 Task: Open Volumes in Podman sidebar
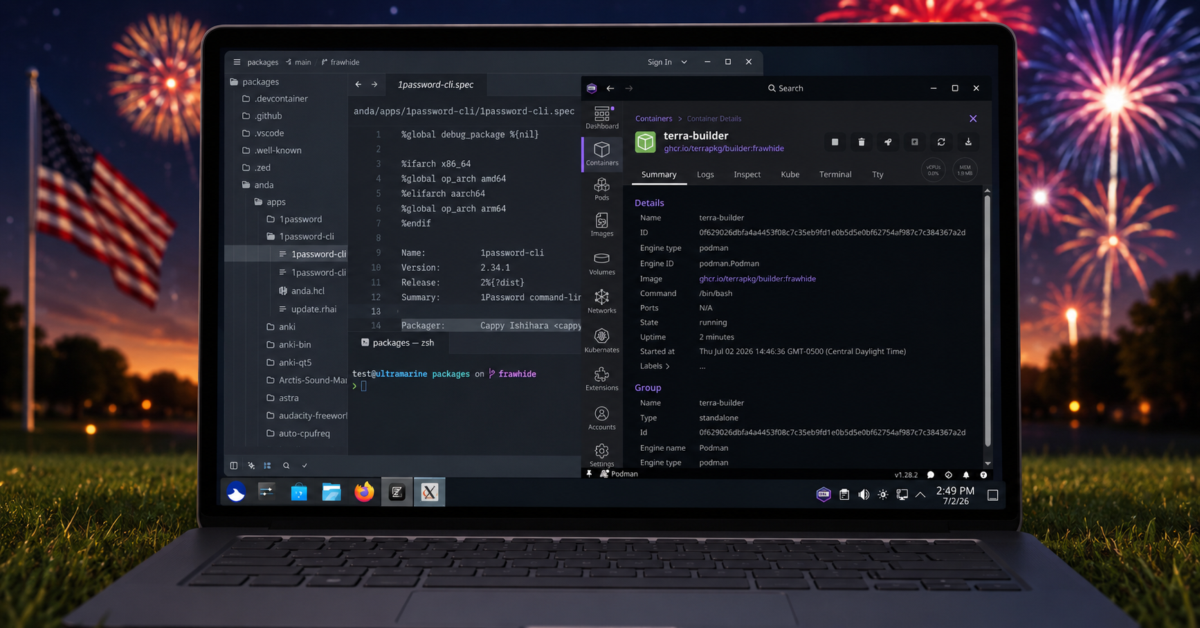pyautogui.click(x=602, y=264)
